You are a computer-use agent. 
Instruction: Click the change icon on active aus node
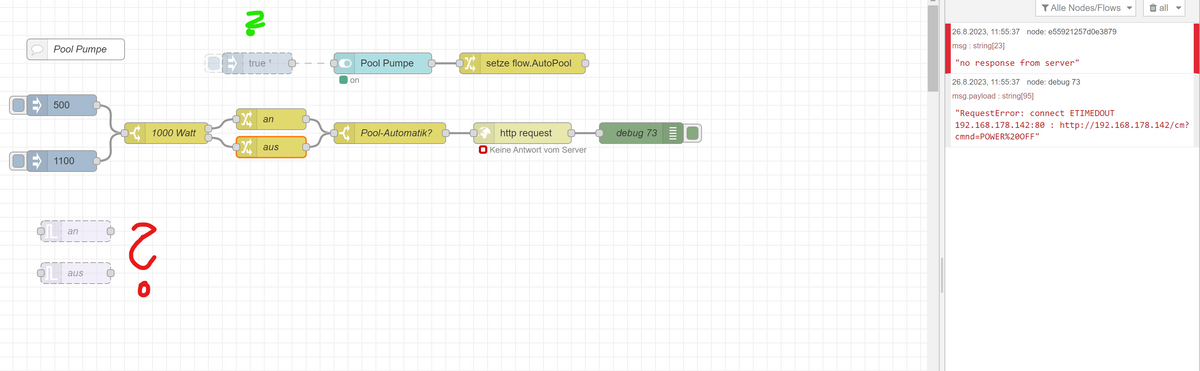tap(246, 147)
